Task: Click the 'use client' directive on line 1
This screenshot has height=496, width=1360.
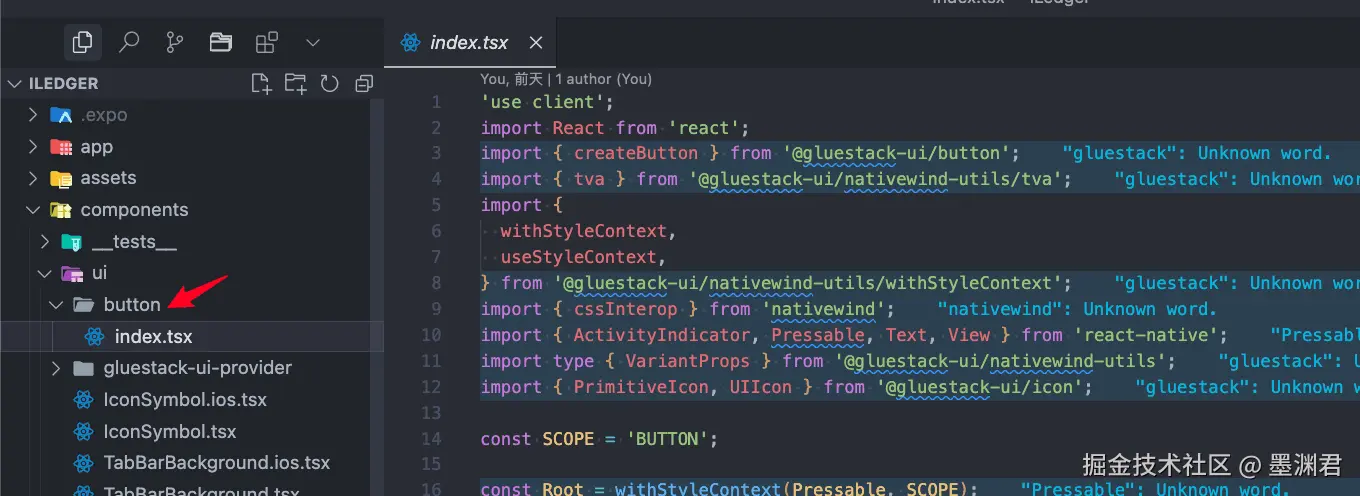Action: tap(542, 102)
